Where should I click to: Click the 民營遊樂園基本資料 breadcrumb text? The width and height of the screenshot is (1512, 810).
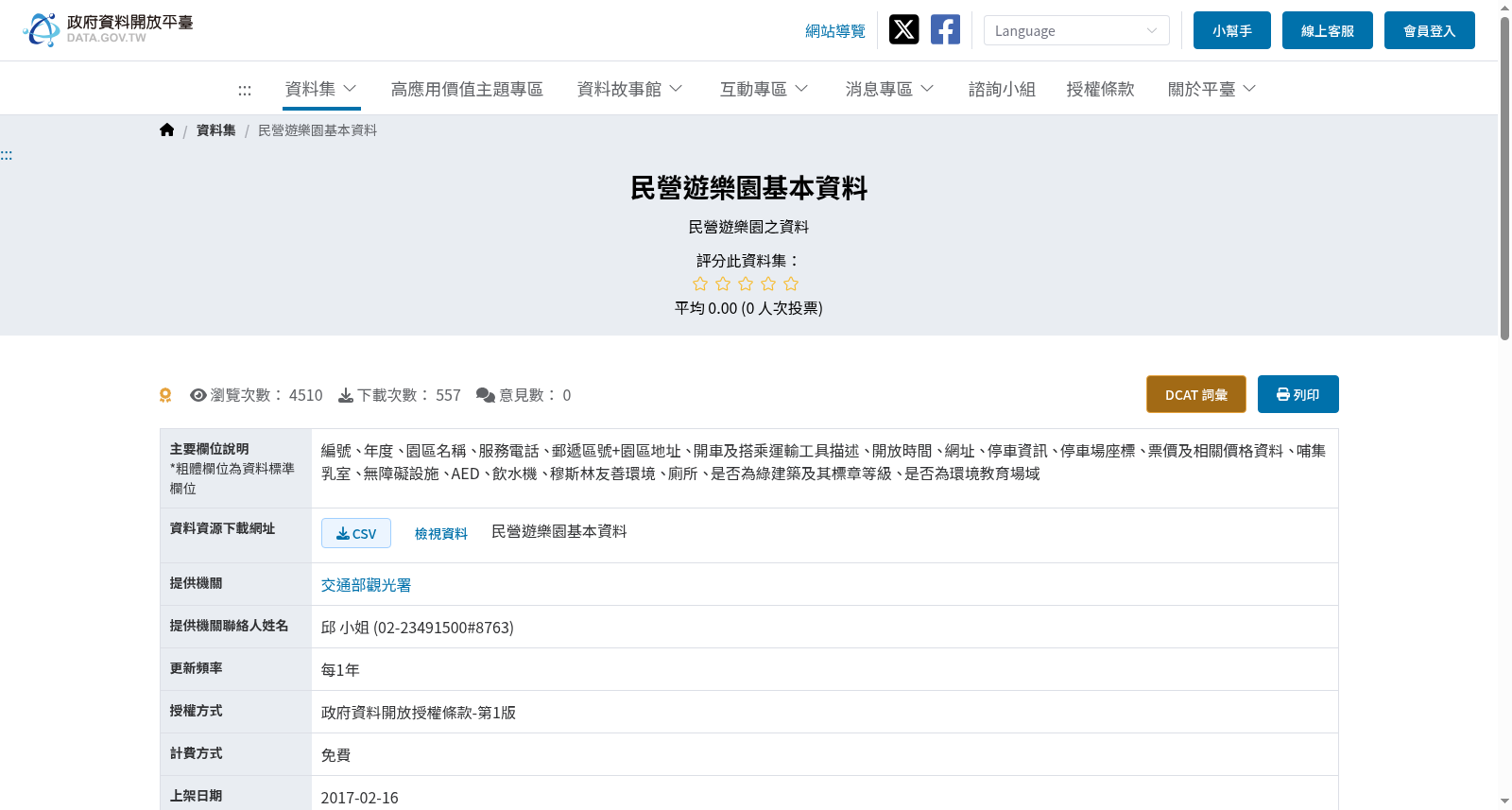tap(318, 130)
